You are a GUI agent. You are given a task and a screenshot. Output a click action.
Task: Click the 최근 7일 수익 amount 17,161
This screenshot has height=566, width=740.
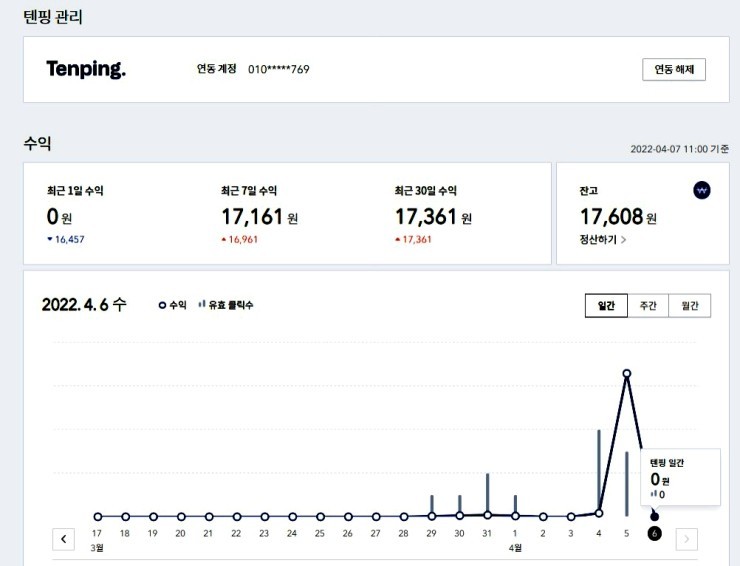tap(252, 217)
